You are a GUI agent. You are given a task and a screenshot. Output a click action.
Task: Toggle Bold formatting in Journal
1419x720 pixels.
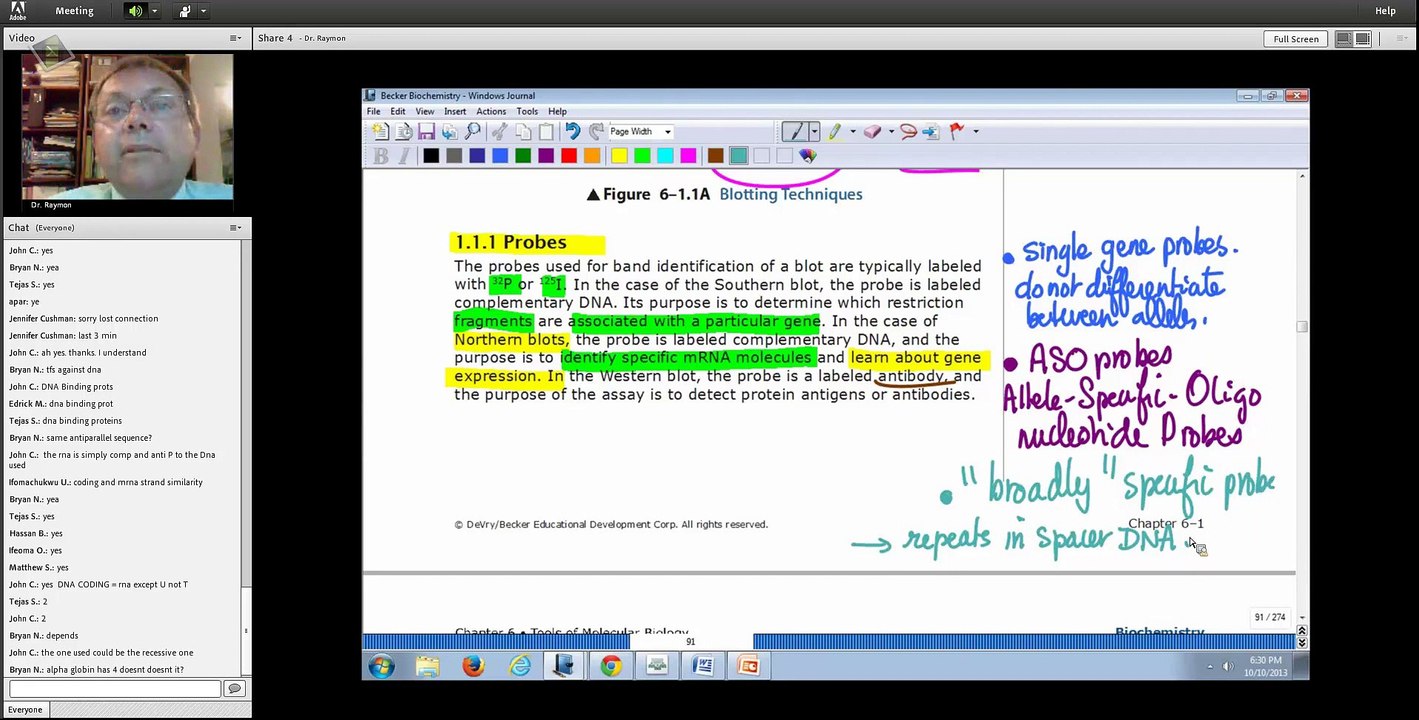(x=381, y=156)
